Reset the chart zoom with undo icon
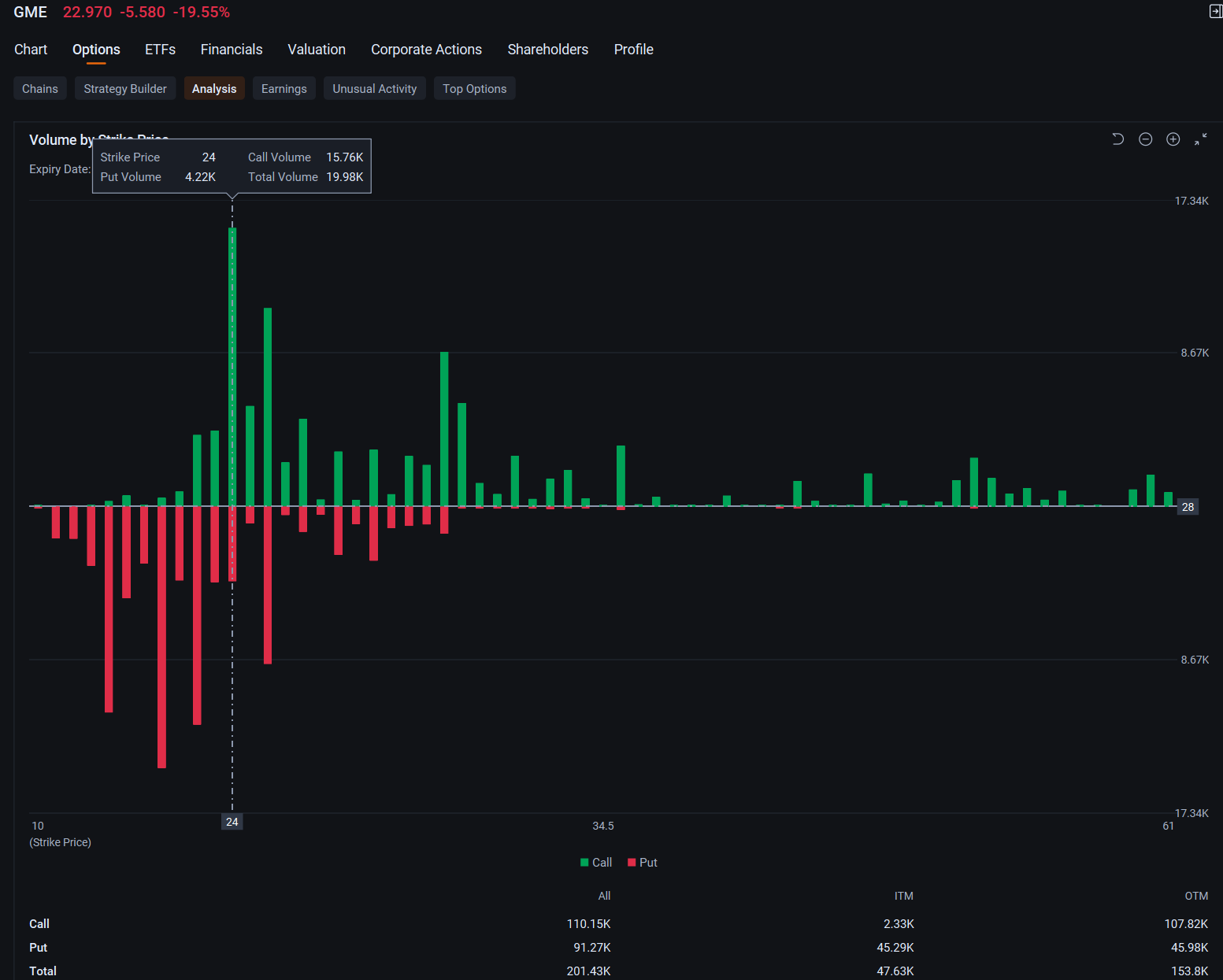Viewport: 1223px width, 980px height. click(1117, 139)
